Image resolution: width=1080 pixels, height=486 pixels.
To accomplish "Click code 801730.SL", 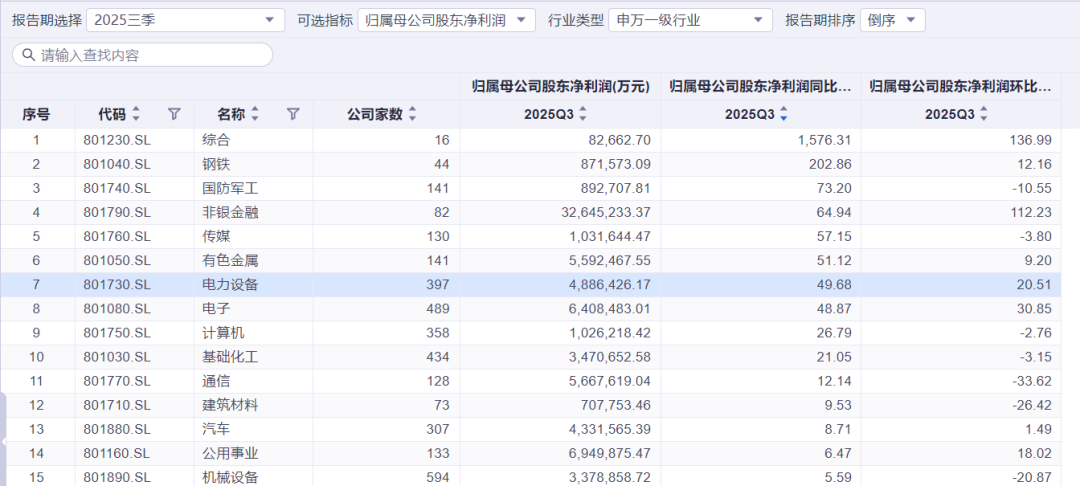I will point(116,285).
